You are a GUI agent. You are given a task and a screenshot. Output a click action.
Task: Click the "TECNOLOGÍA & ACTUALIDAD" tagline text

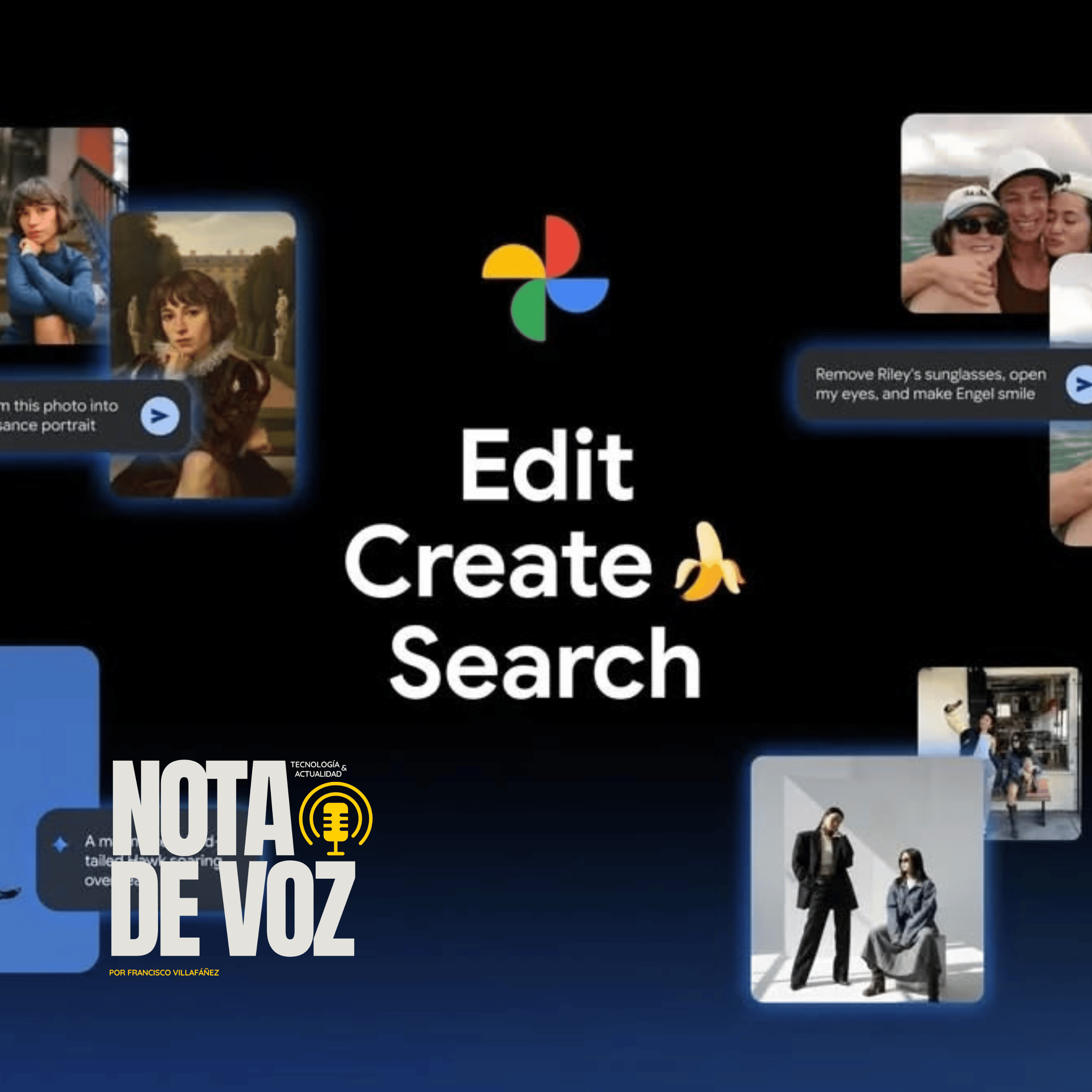pyautogui.click(x=319, y=769)
